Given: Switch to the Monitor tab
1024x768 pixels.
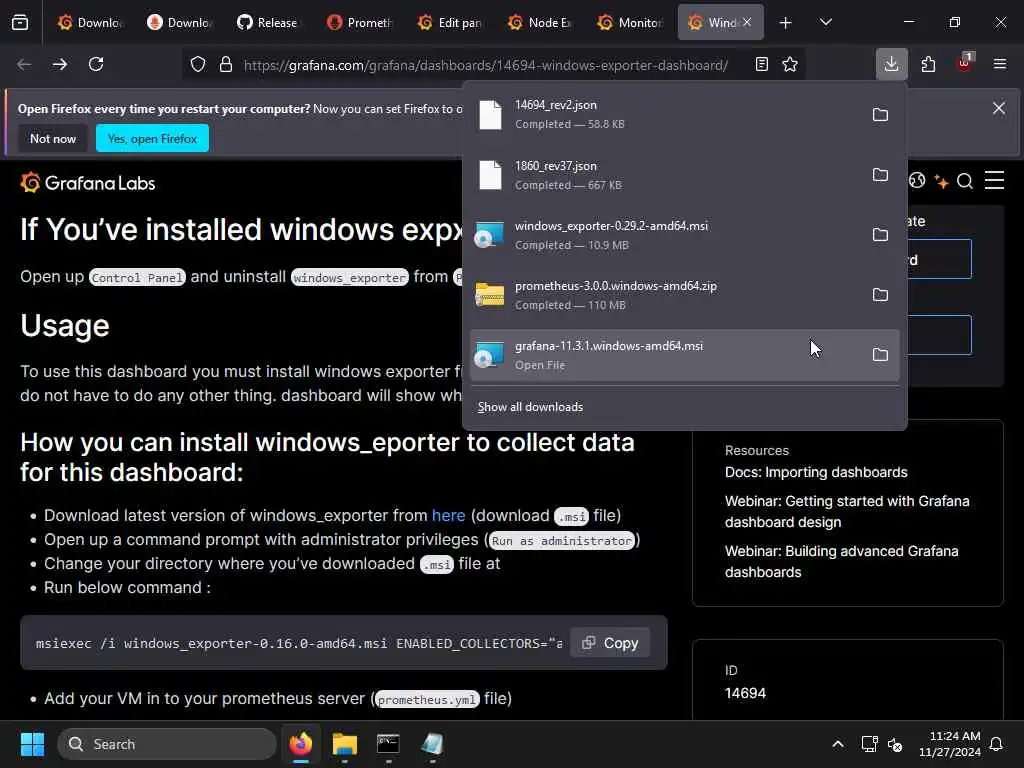Looking at the screenshot, I should coord(630,23).
